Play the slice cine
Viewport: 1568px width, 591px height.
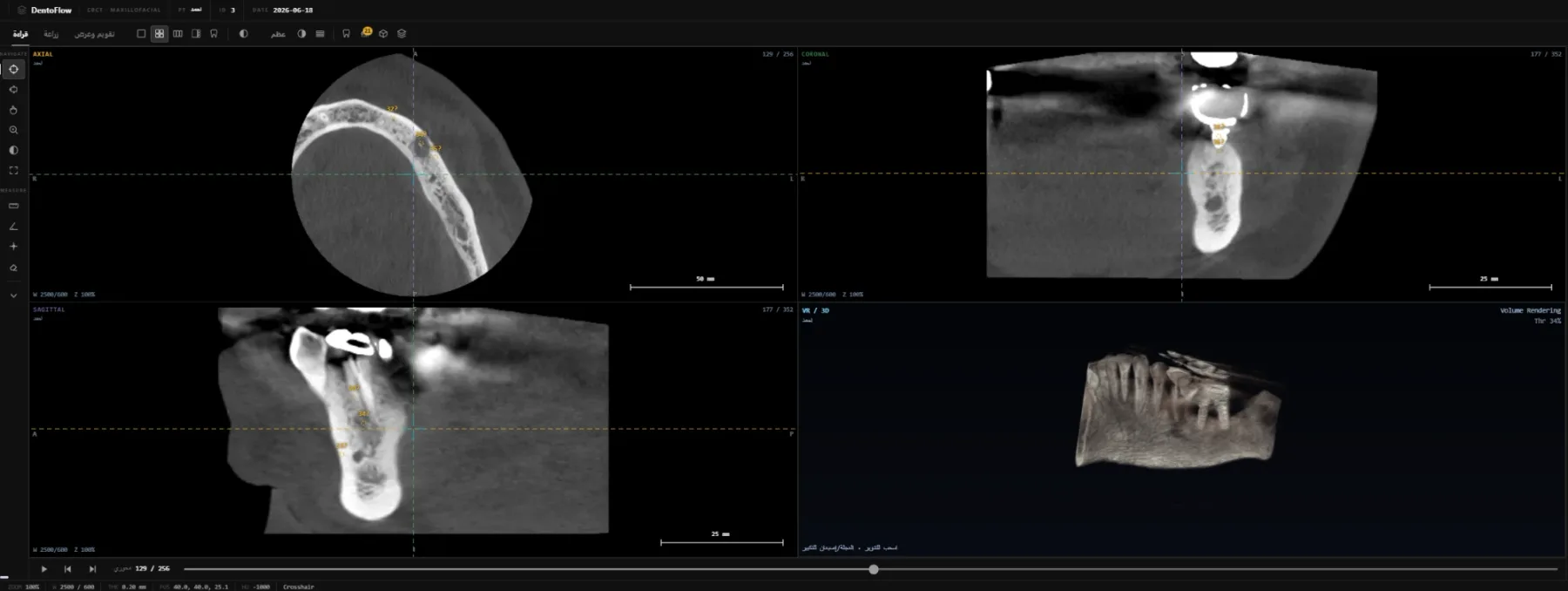pos(44,569)
